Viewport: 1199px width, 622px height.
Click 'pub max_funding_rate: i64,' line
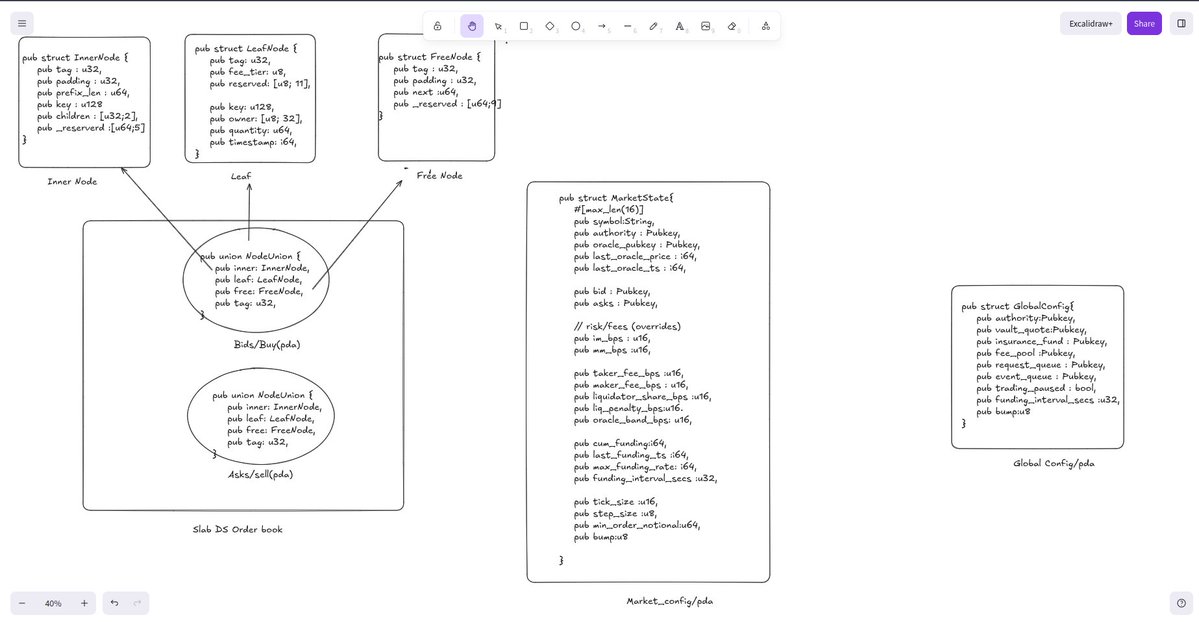pyautogui.click(x=635, y=467)
